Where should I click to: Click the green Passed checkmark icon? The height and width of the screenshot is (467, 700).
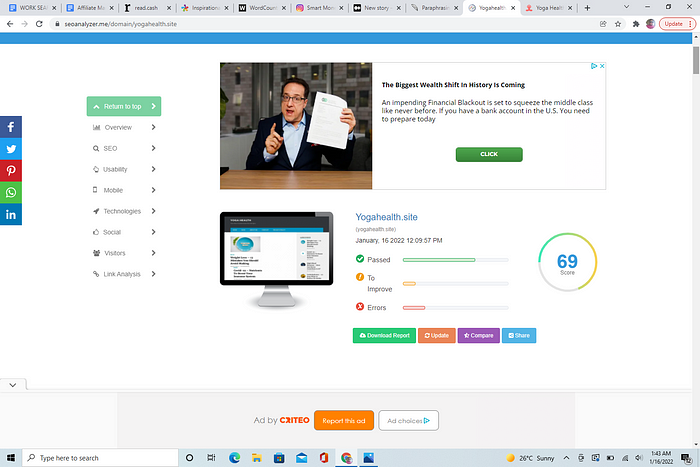[x=360, y=259]
